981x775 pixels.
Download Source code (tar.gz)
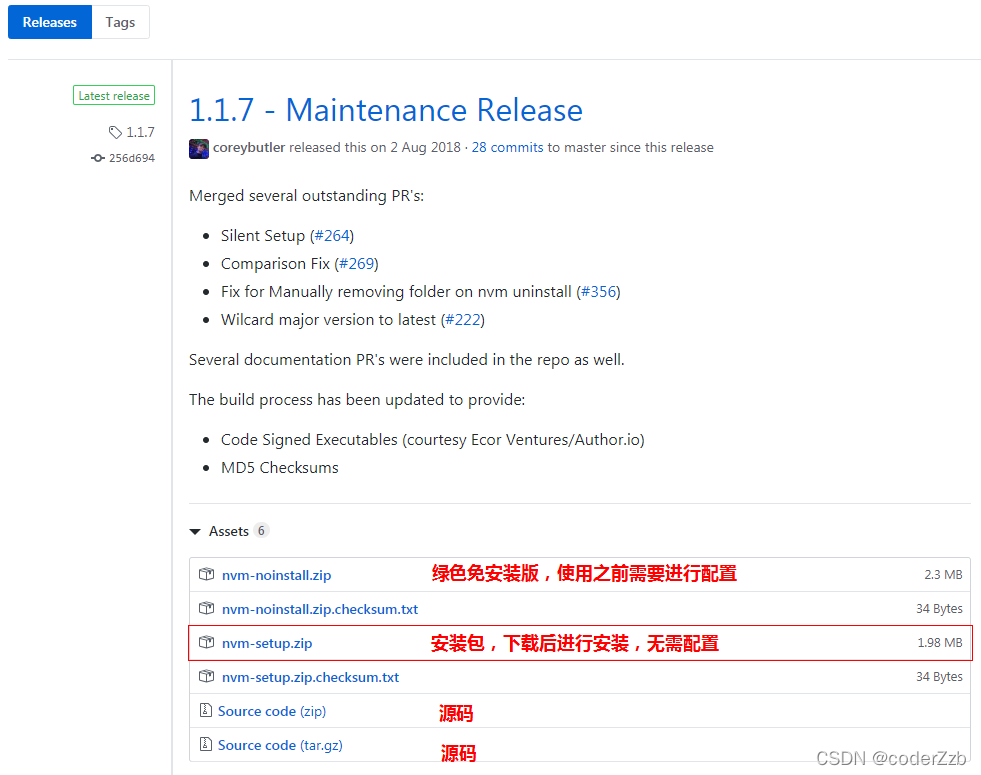[280, 745]
